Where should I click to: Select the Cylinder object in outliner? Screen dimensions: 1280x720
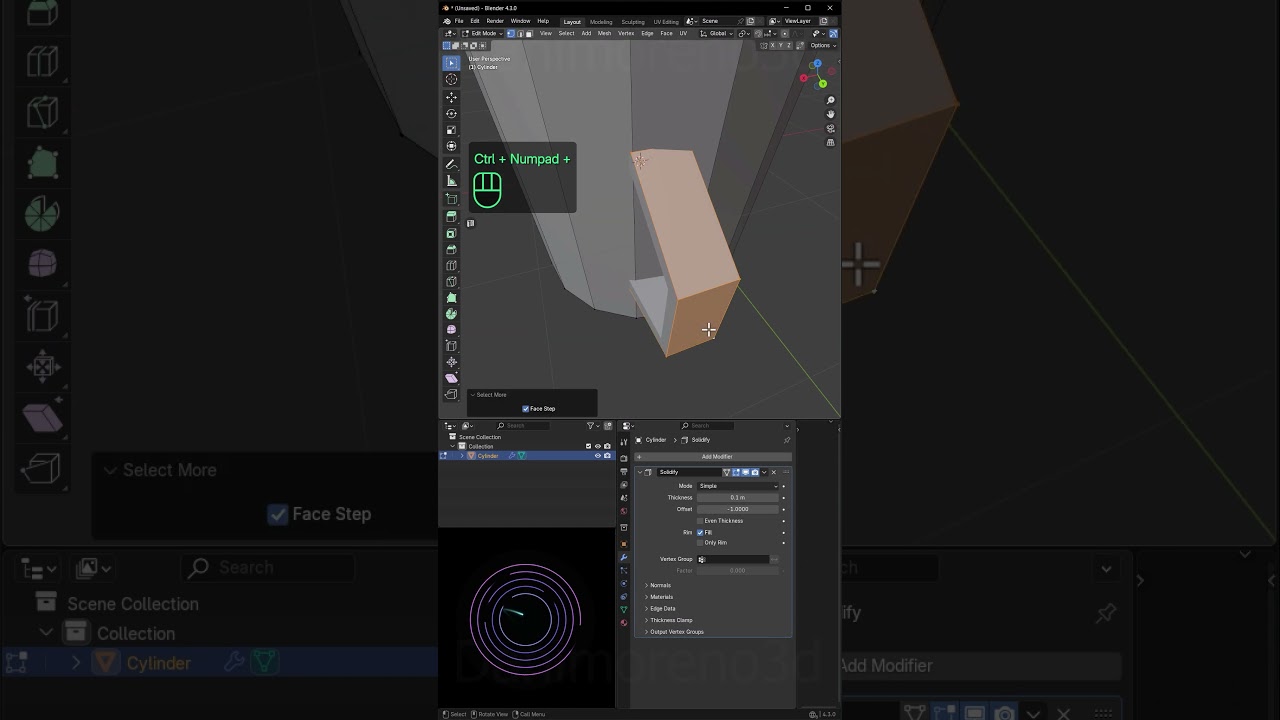click(487, 456)
